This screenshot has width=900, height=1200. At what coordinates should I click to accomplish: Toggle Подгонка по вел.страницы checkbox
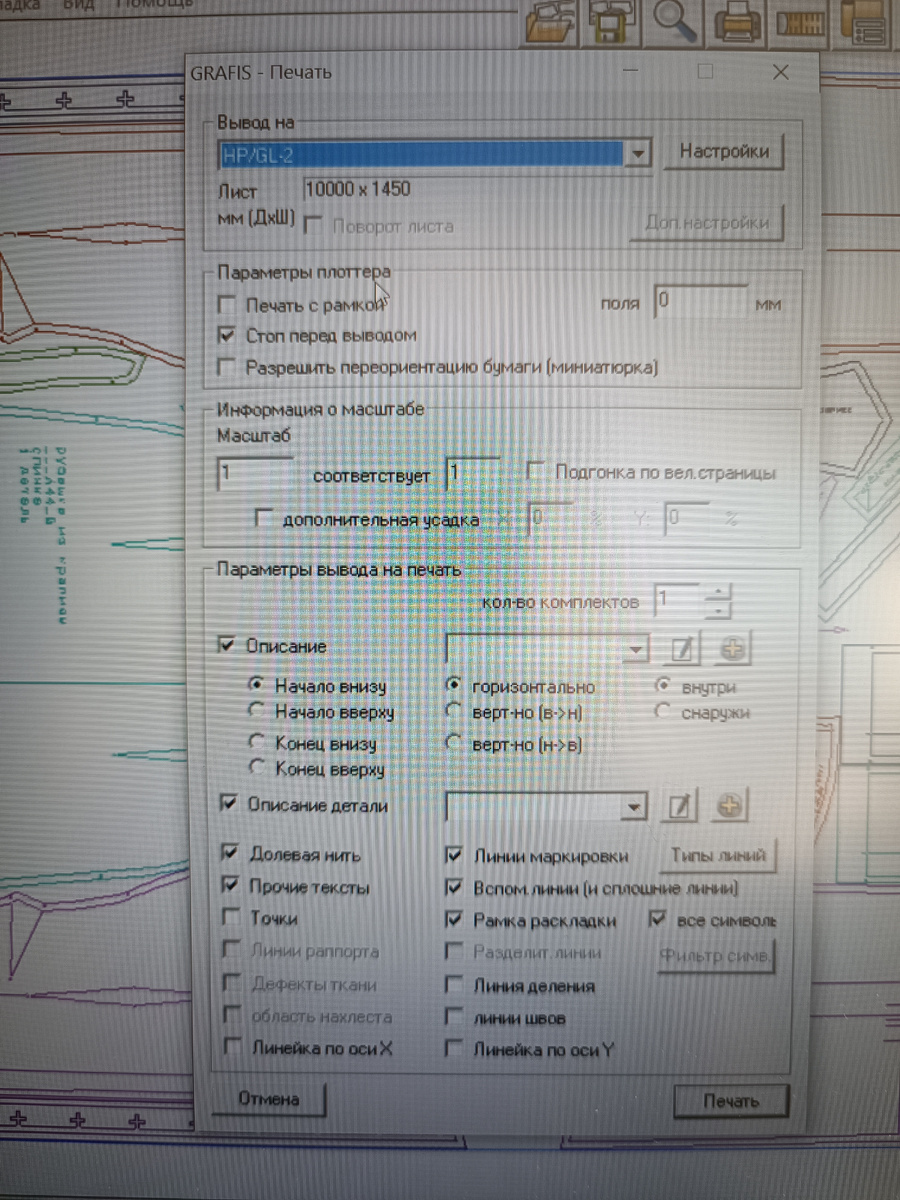pos(537,471)
